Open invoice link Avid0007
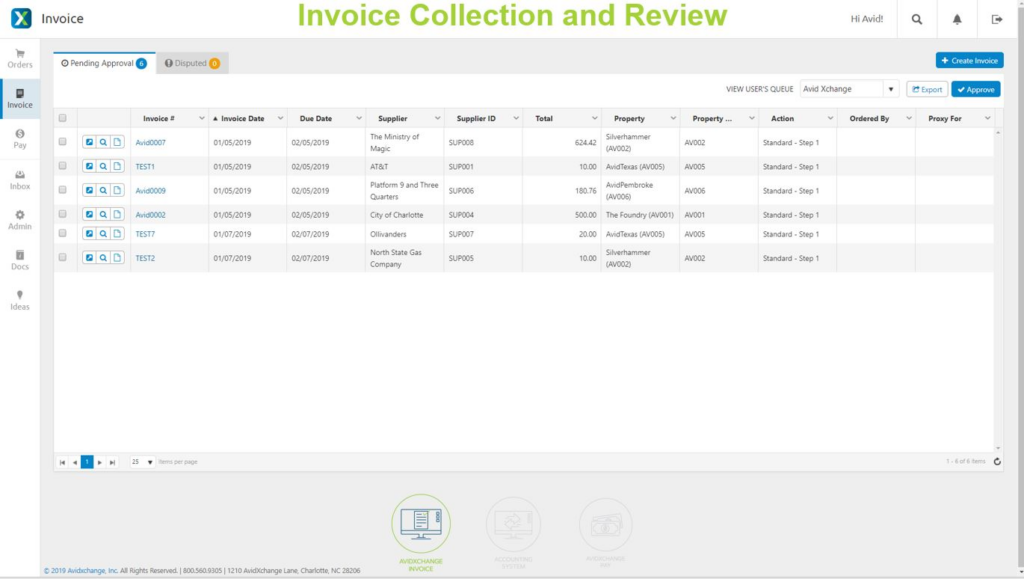Screen dimensions: 1024x579 [x=150, y=142]
